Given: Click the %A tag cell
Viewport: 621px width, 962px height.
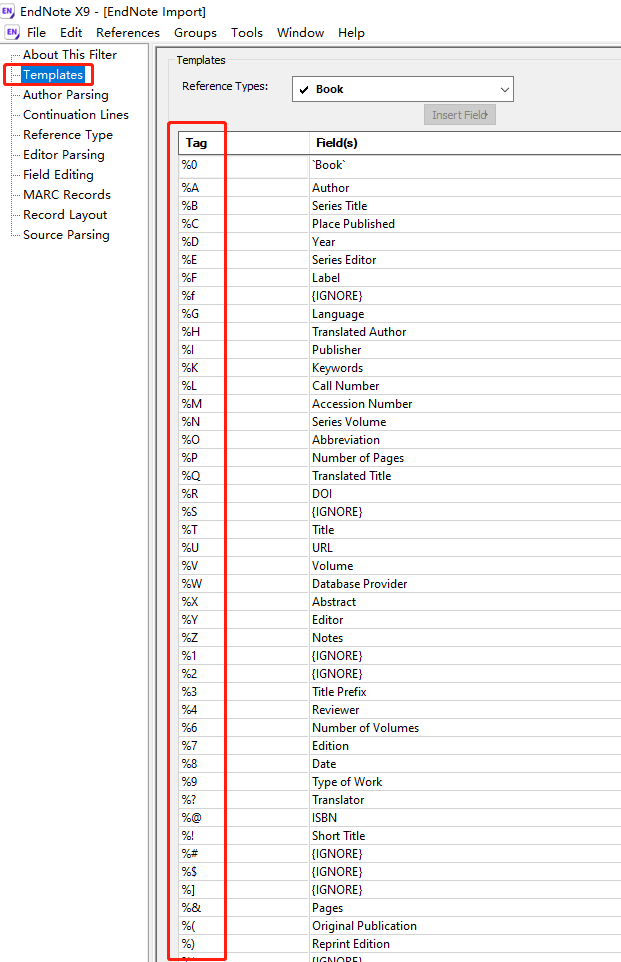Looking at the screenshot, I should (244, 188).
